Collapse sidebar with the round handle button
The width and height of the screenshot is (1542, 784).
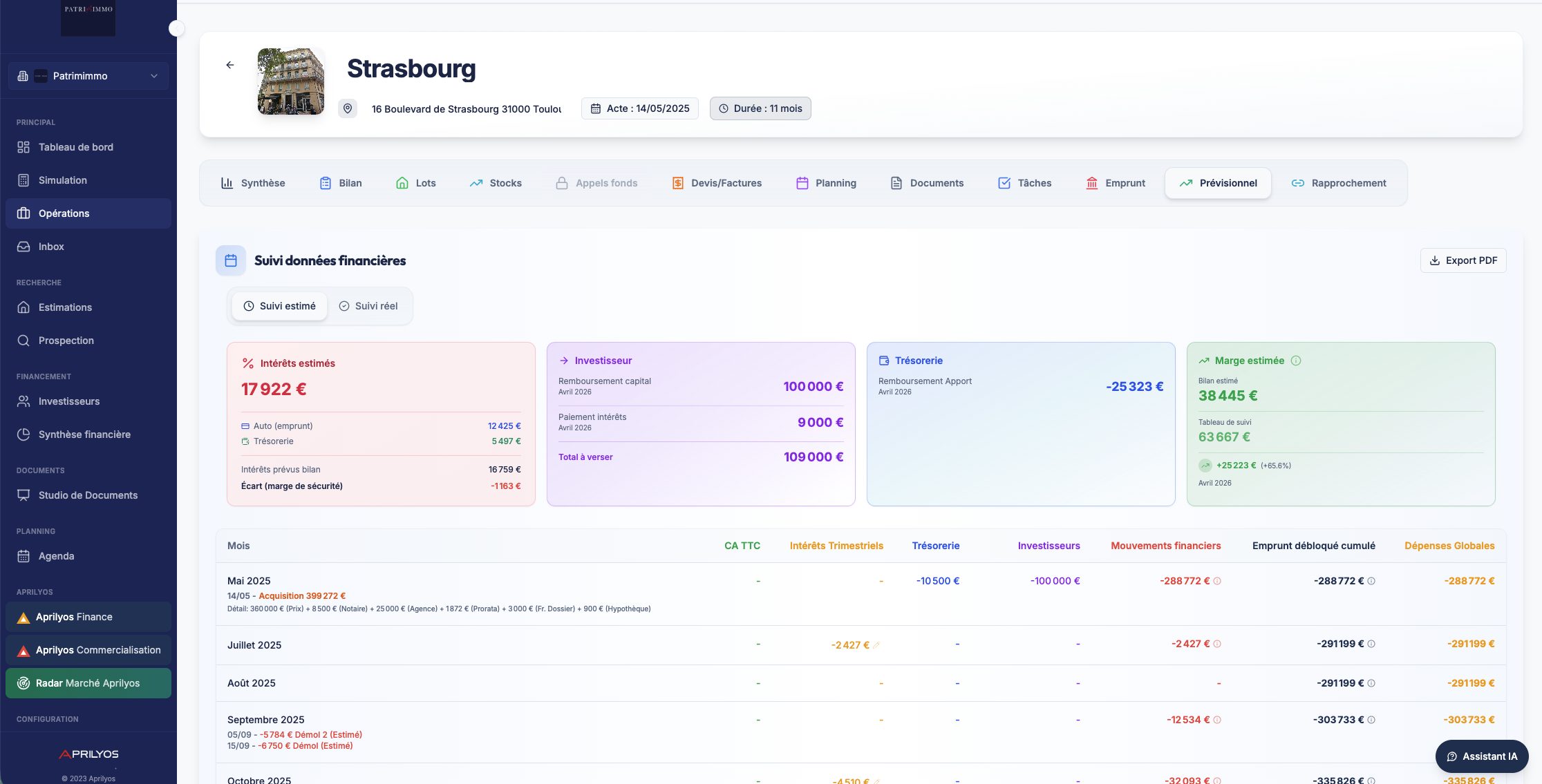point(177,28)
